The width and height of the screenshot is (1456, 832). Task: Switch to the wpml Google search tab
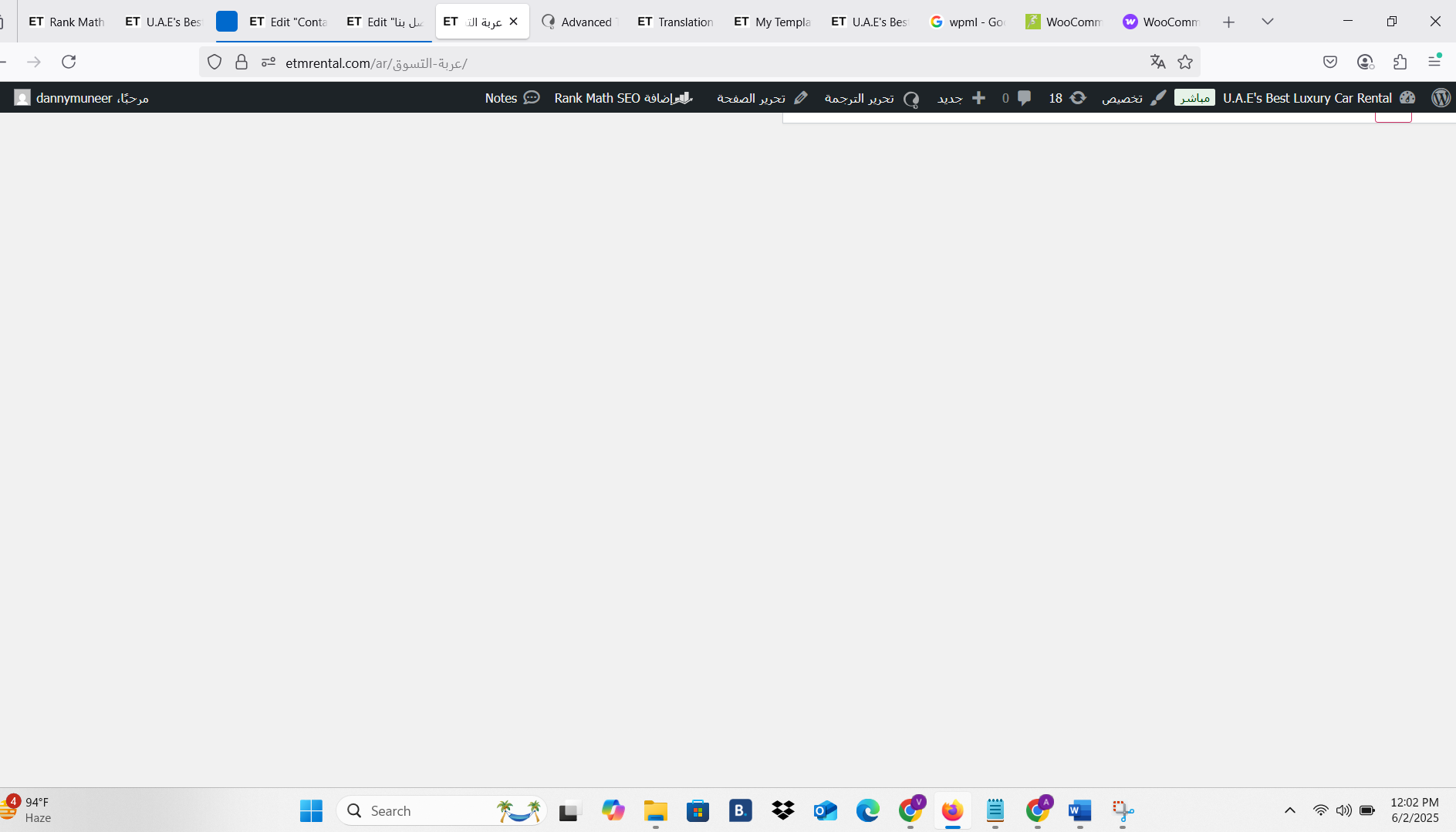pyautogui.click(x=968, y=22)
